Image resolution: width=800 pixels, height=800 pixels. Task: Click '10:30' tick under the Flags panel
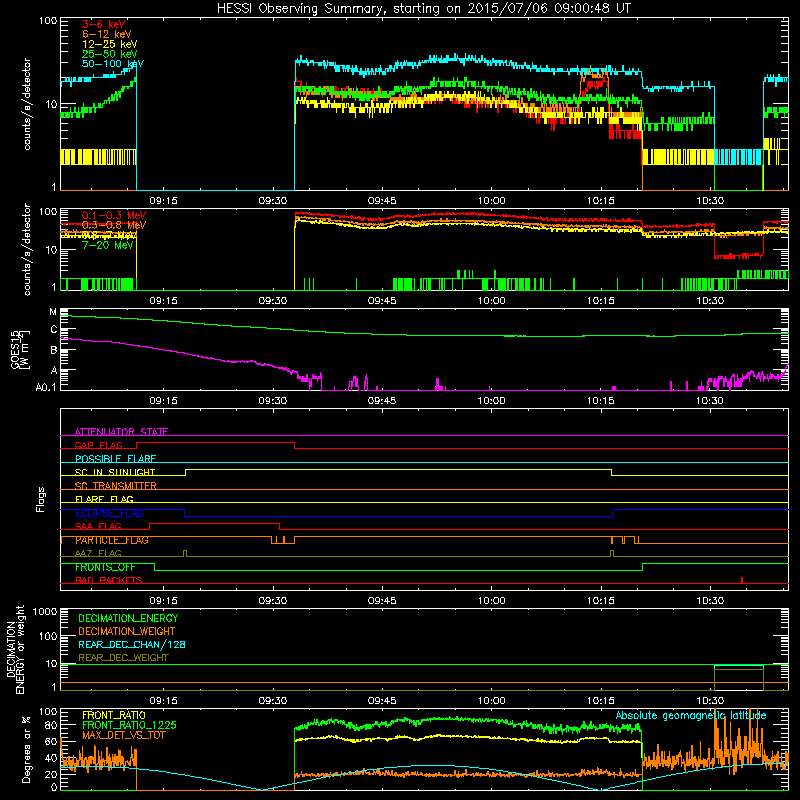coord(710,601)
